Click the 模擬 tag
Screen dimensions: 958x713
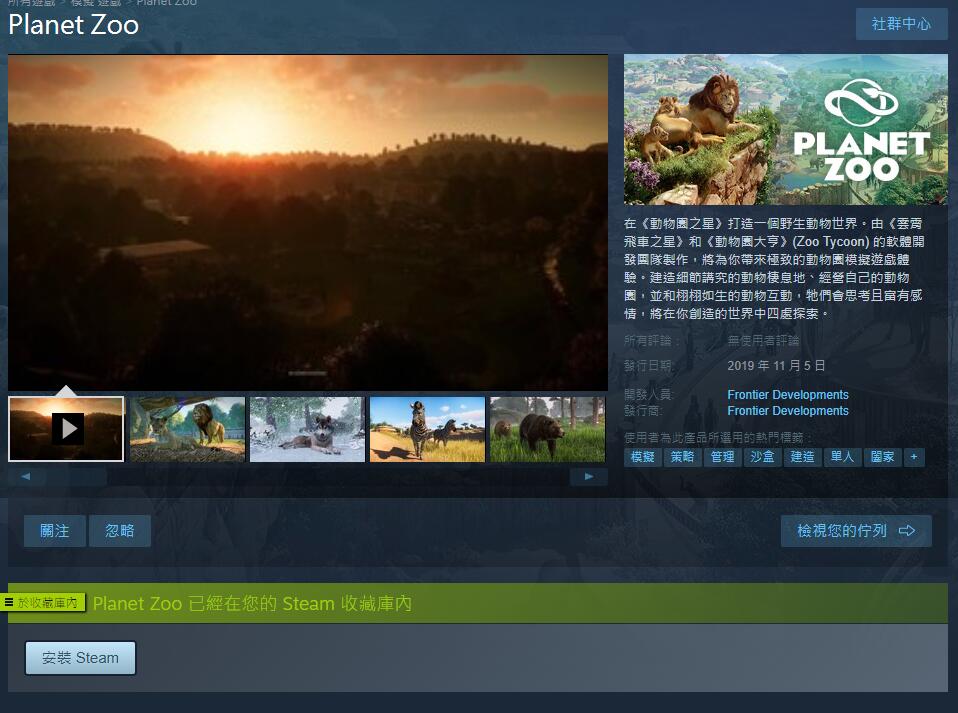(x=643, y=457)
